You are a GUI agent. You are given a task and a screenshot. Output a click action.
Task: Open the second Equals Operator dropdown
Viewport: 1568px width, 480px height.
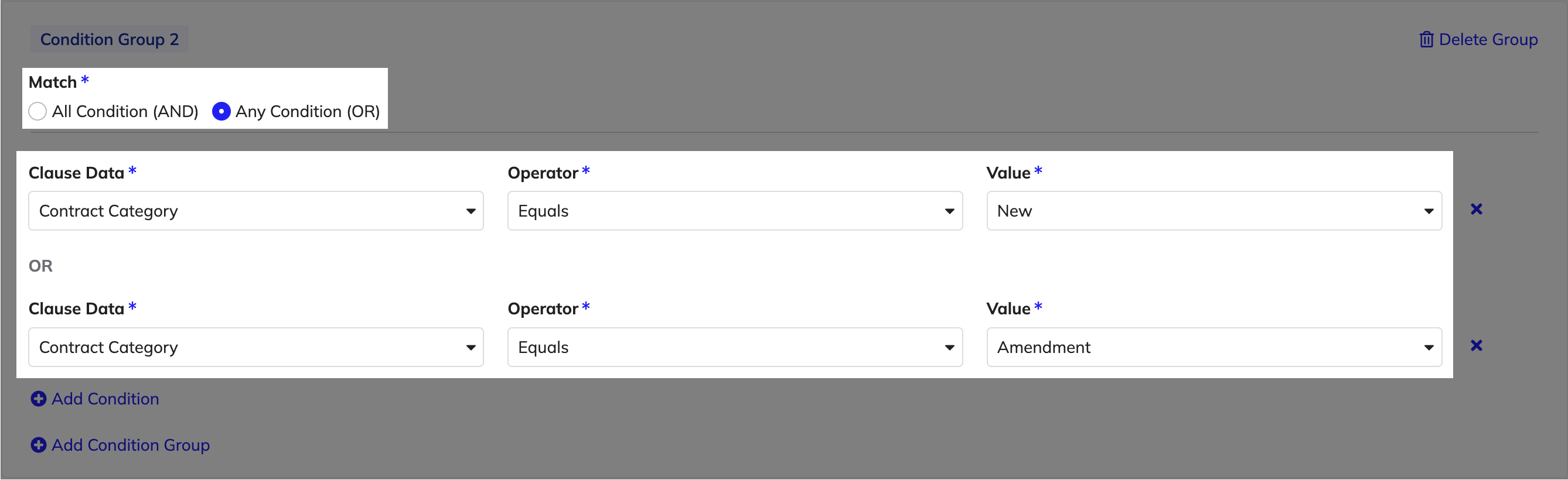point(735,347)
